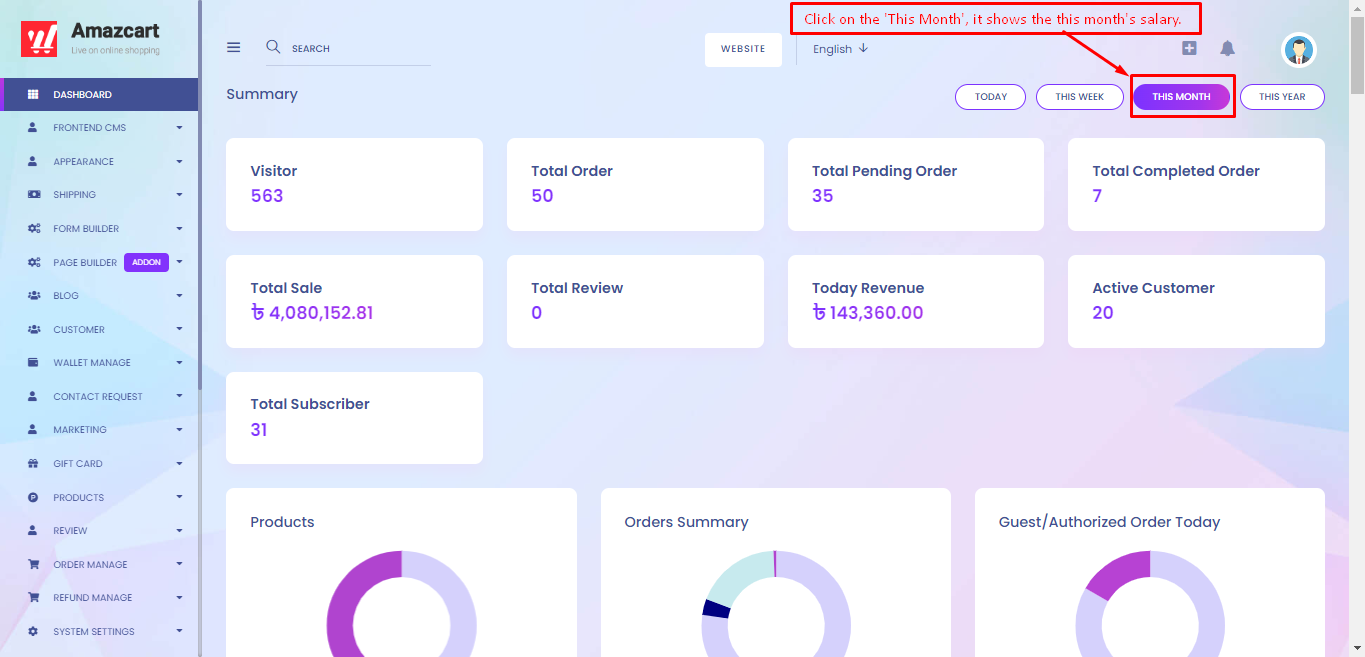Filter summary by This Year
This screenshot has width=1365, height=657.
(1282, 97)
